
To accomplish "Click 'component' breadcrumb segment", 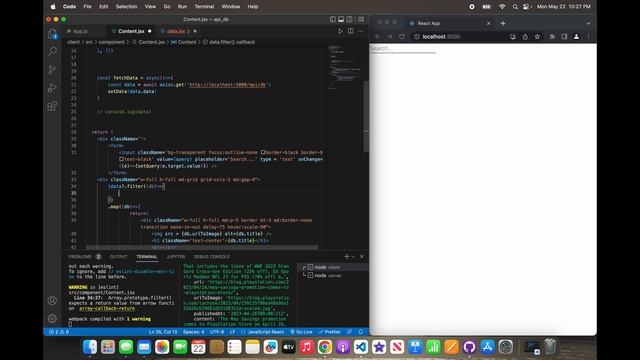I will click(111, 42).
